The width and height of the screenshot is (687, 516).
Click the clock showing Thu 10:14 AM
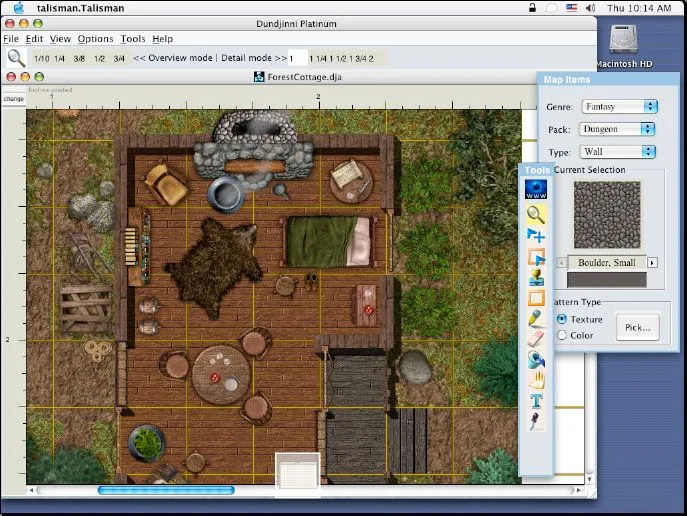click(x=639, y=8)
